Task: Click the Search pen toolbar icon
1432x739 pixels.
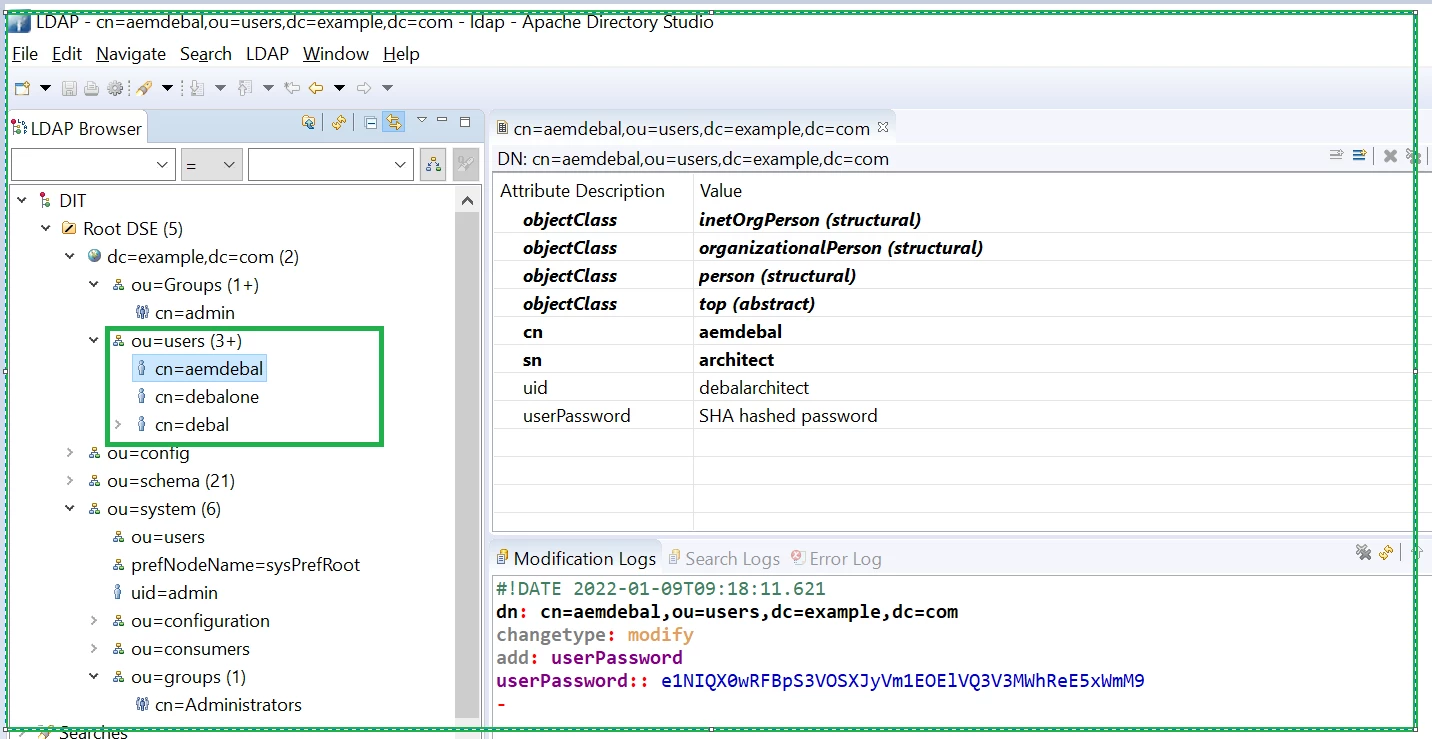Action: coord(144,88)
